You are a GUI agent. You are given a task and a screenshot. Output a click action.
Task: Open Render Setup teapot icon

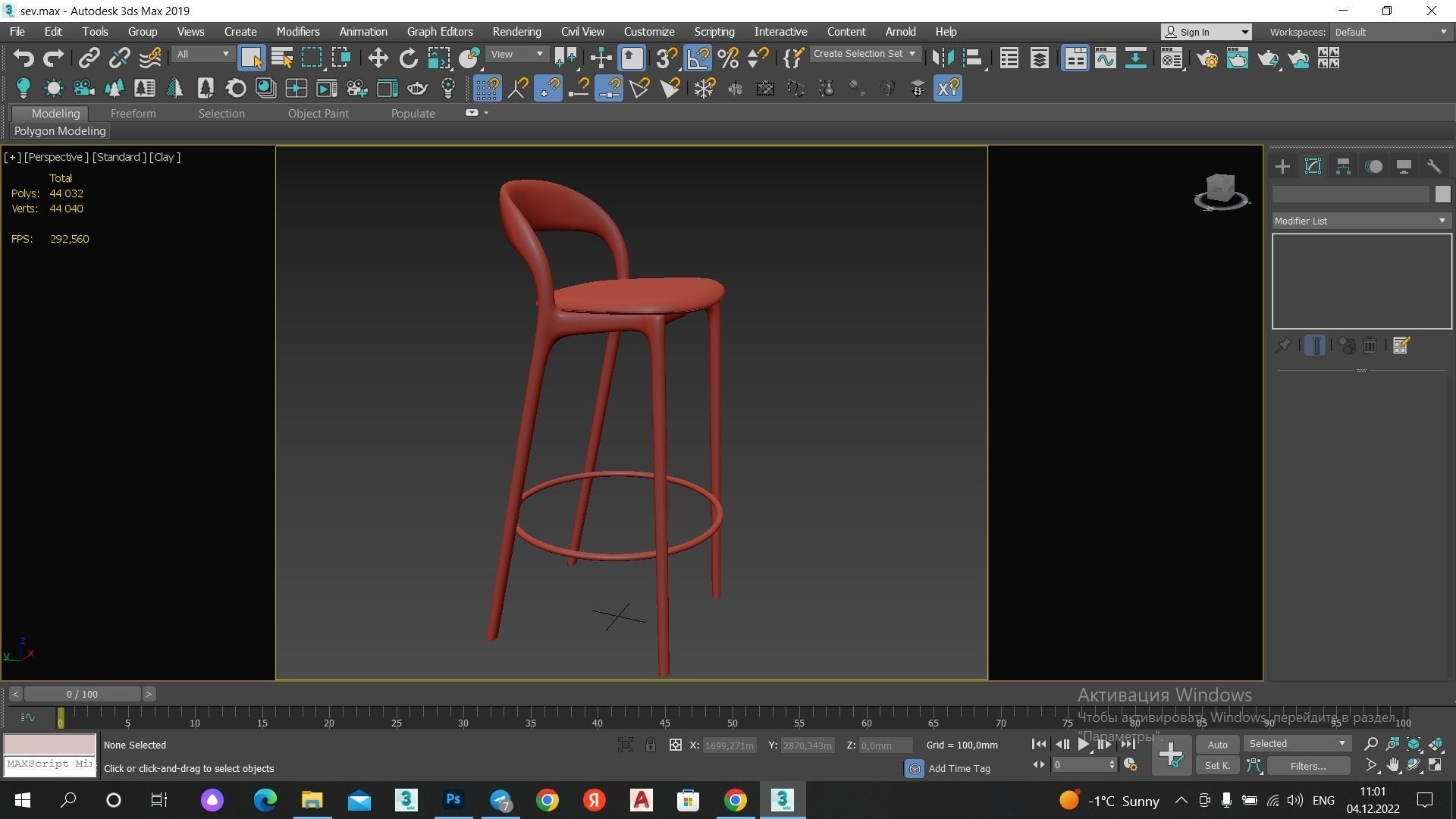point(1207,58)
